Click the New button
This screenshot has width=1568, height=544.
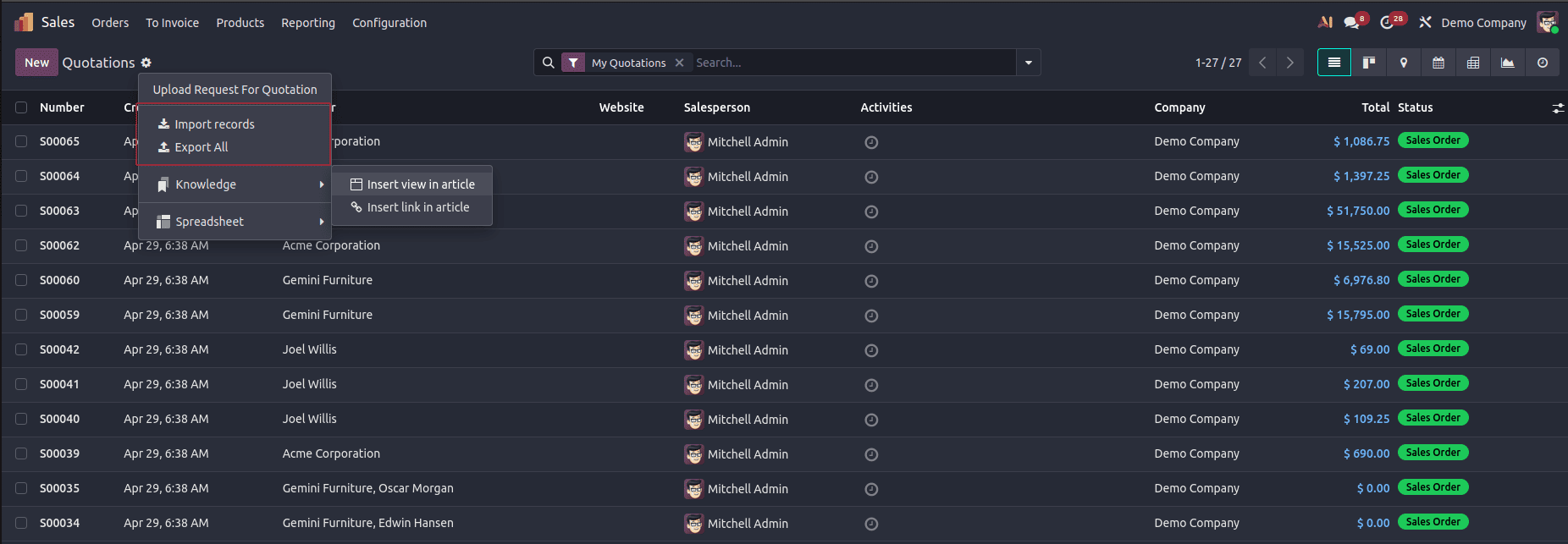tap(36, 63)
